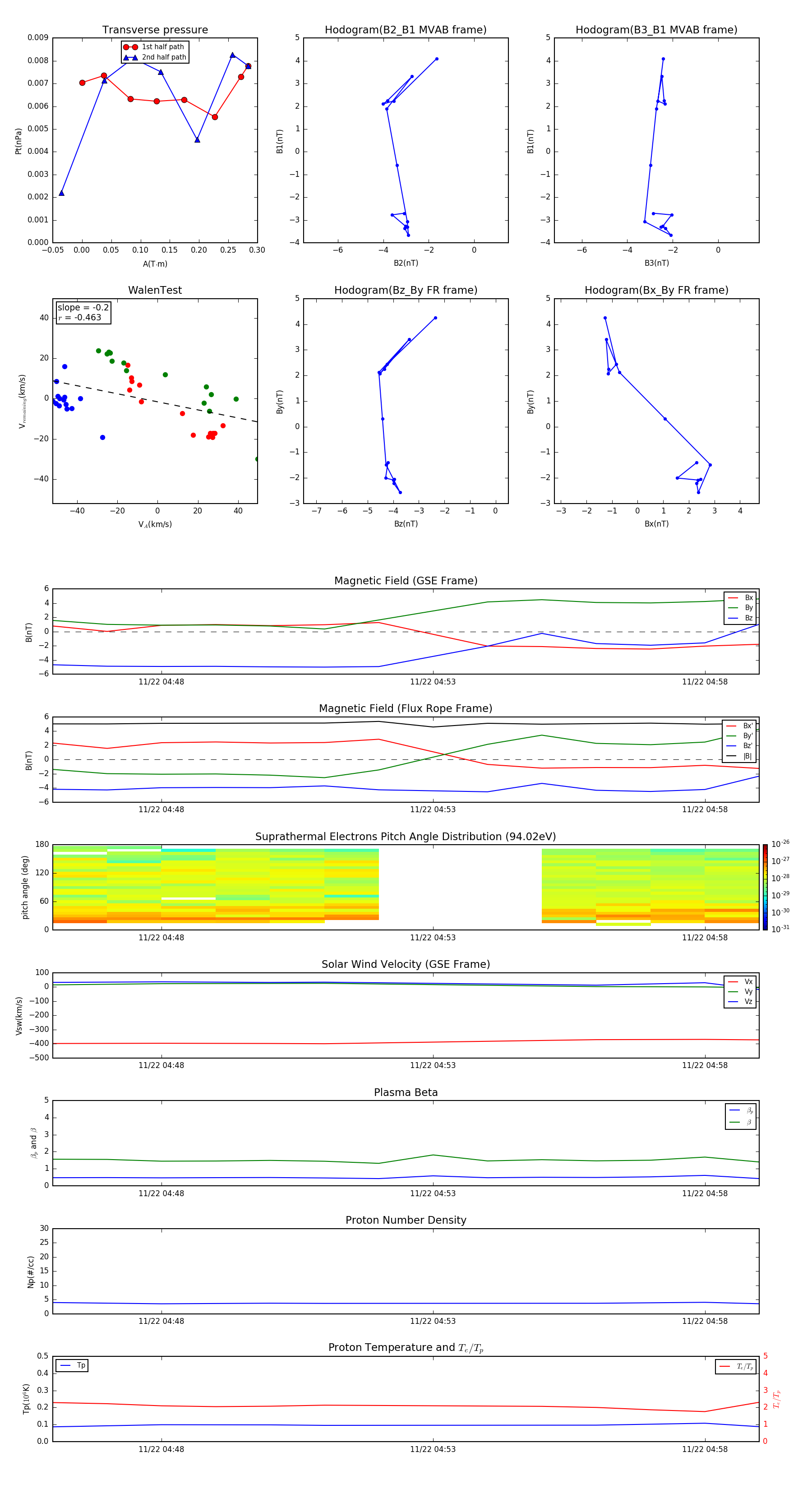The height and width of the screenshot is (1489, 812).
Task: Click the "Hodogram(B2_B1 MVAB frame)" title
Action: [x=405, y=30]
